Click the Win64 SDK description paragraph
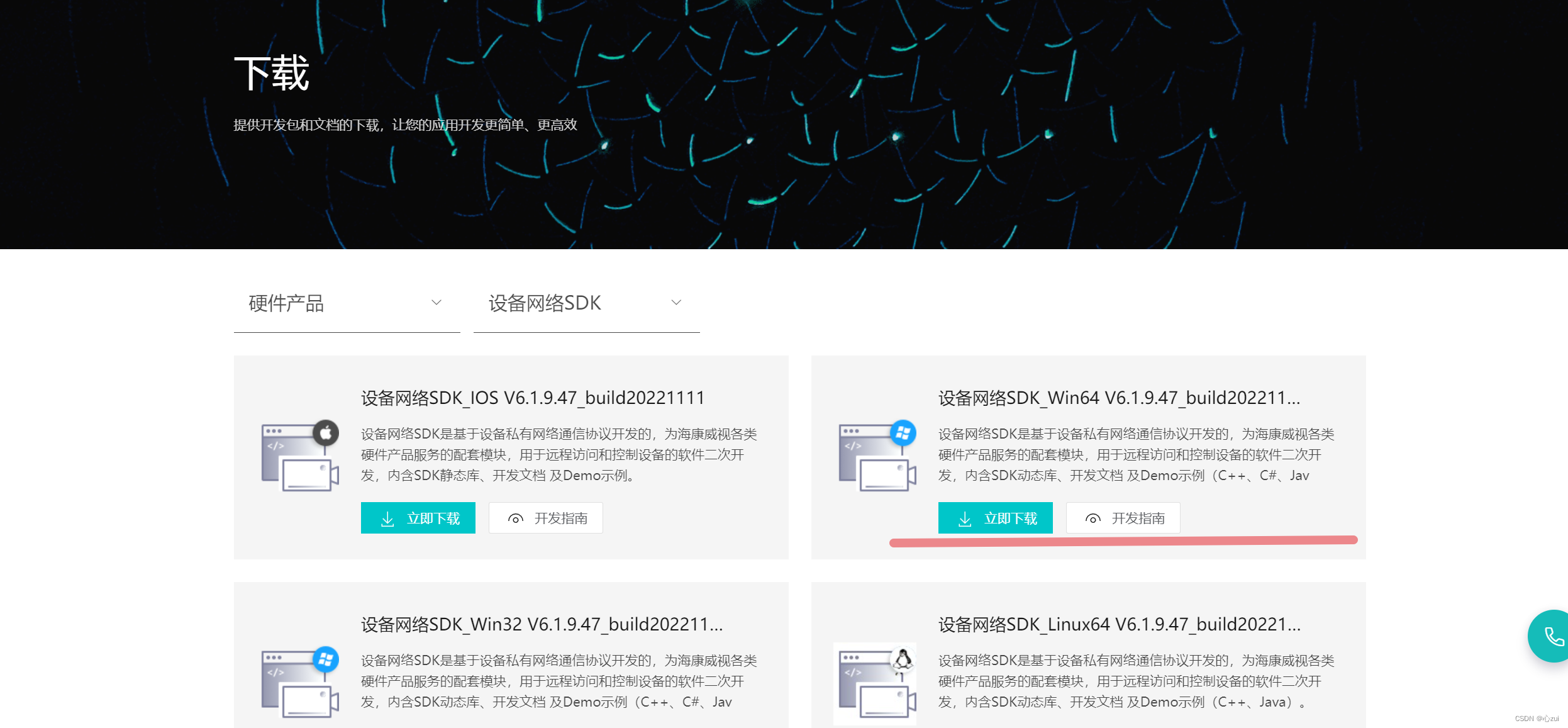 [x=1137, y=454]
